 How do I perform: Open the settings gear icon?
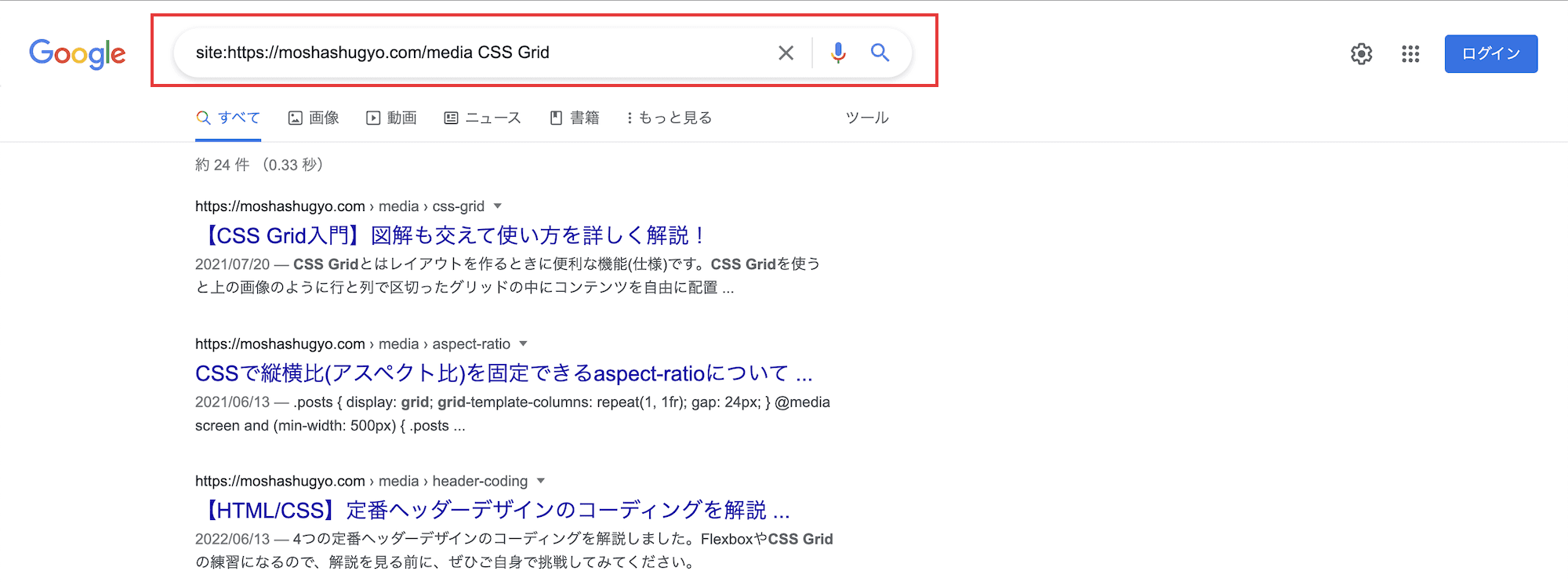point(1362,53)
